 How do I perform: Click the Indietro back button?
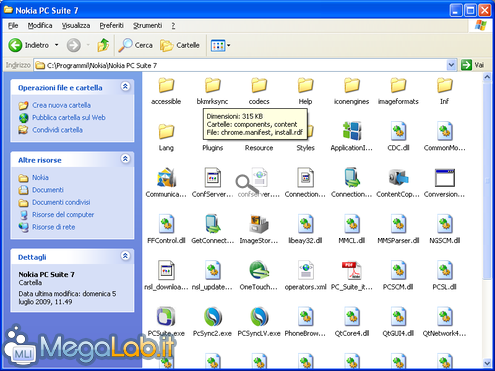point(29,45)
